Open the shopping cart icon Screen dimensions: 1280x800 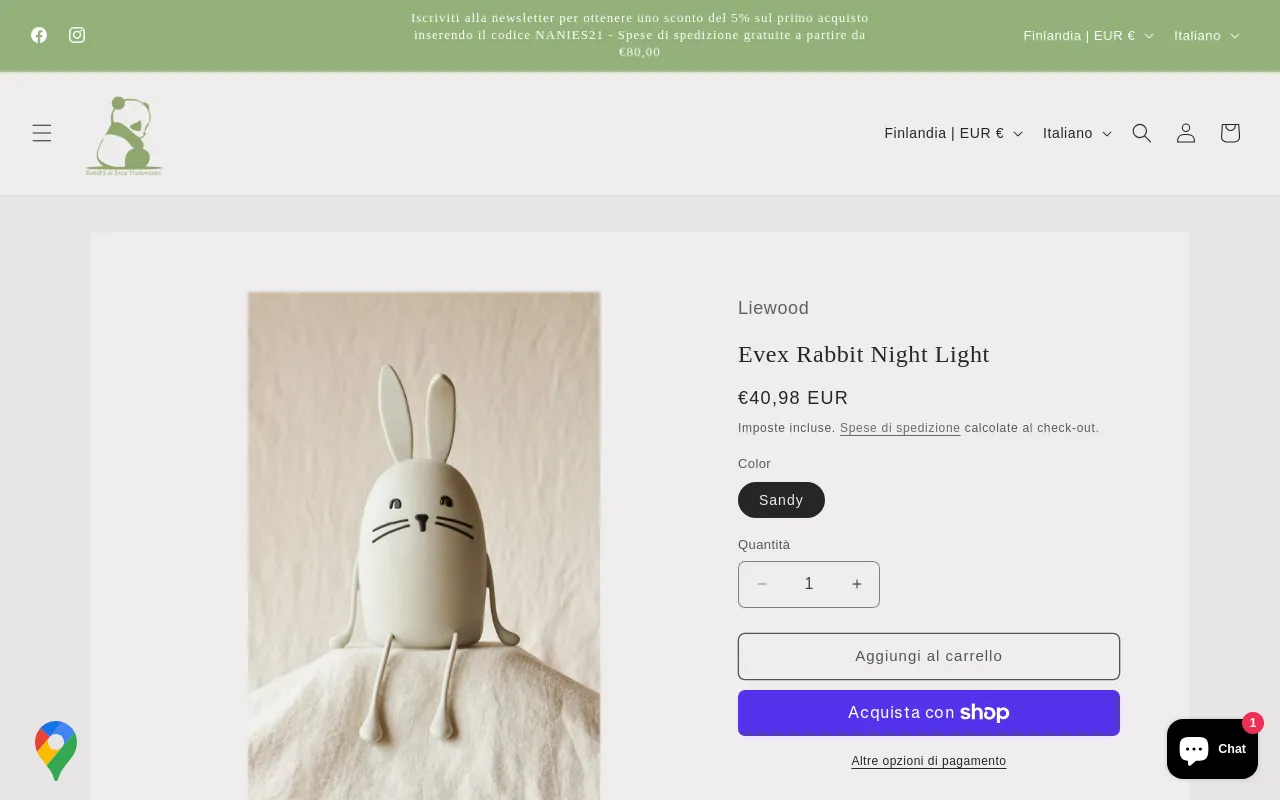tap(1230, 133)
